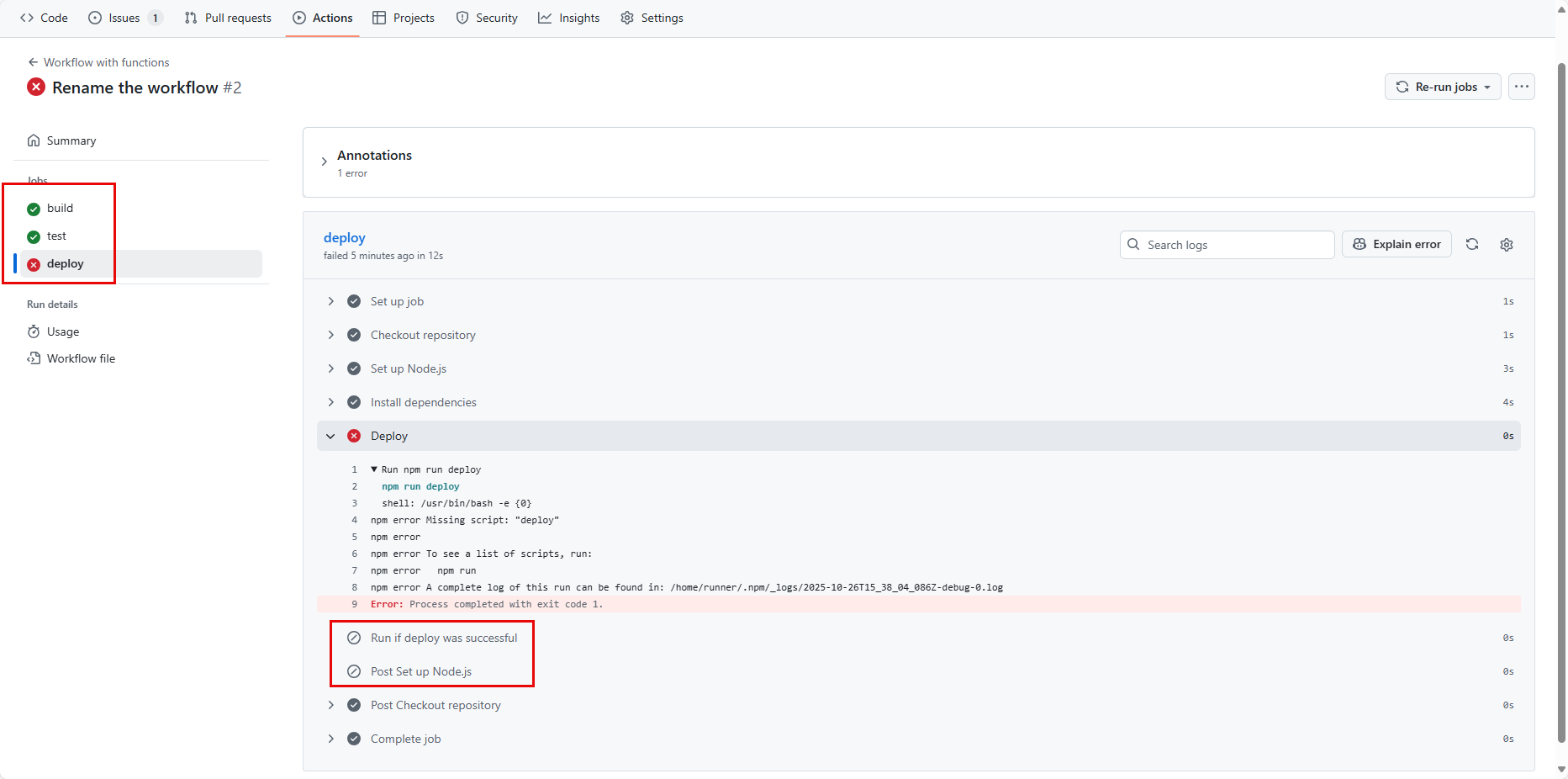Switch to the Pull requests tab
1568x779 pixels.
228,18
